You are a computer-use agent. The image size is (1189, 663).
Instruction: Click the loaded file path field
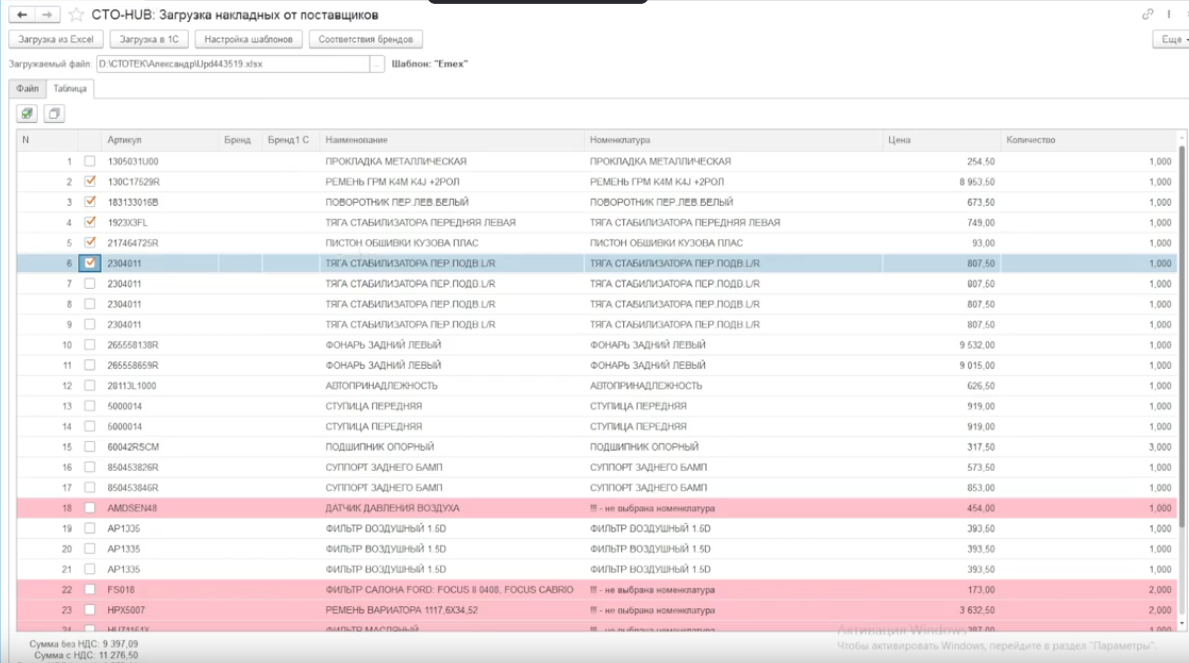click(233, 64)
